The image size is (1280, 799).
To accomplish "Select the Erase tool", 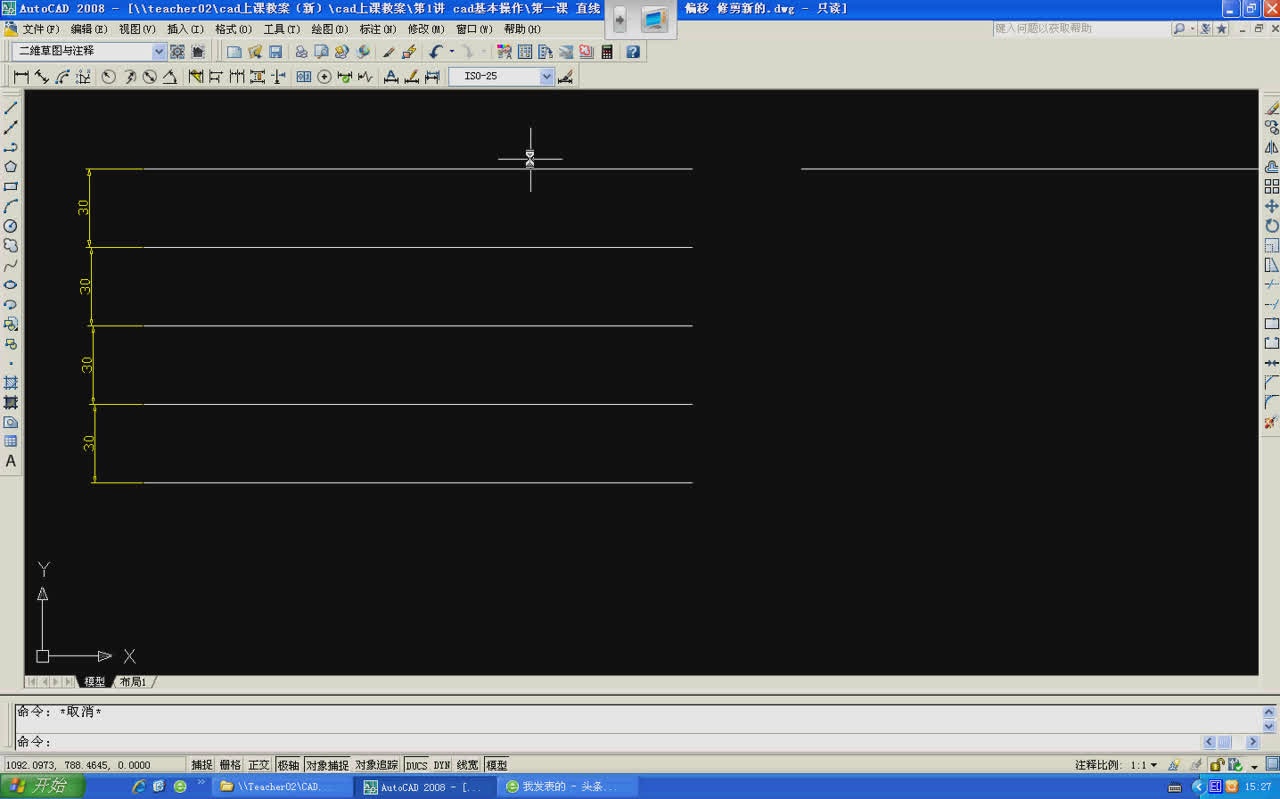I will pyautogui.click(x=1272, y=108).
